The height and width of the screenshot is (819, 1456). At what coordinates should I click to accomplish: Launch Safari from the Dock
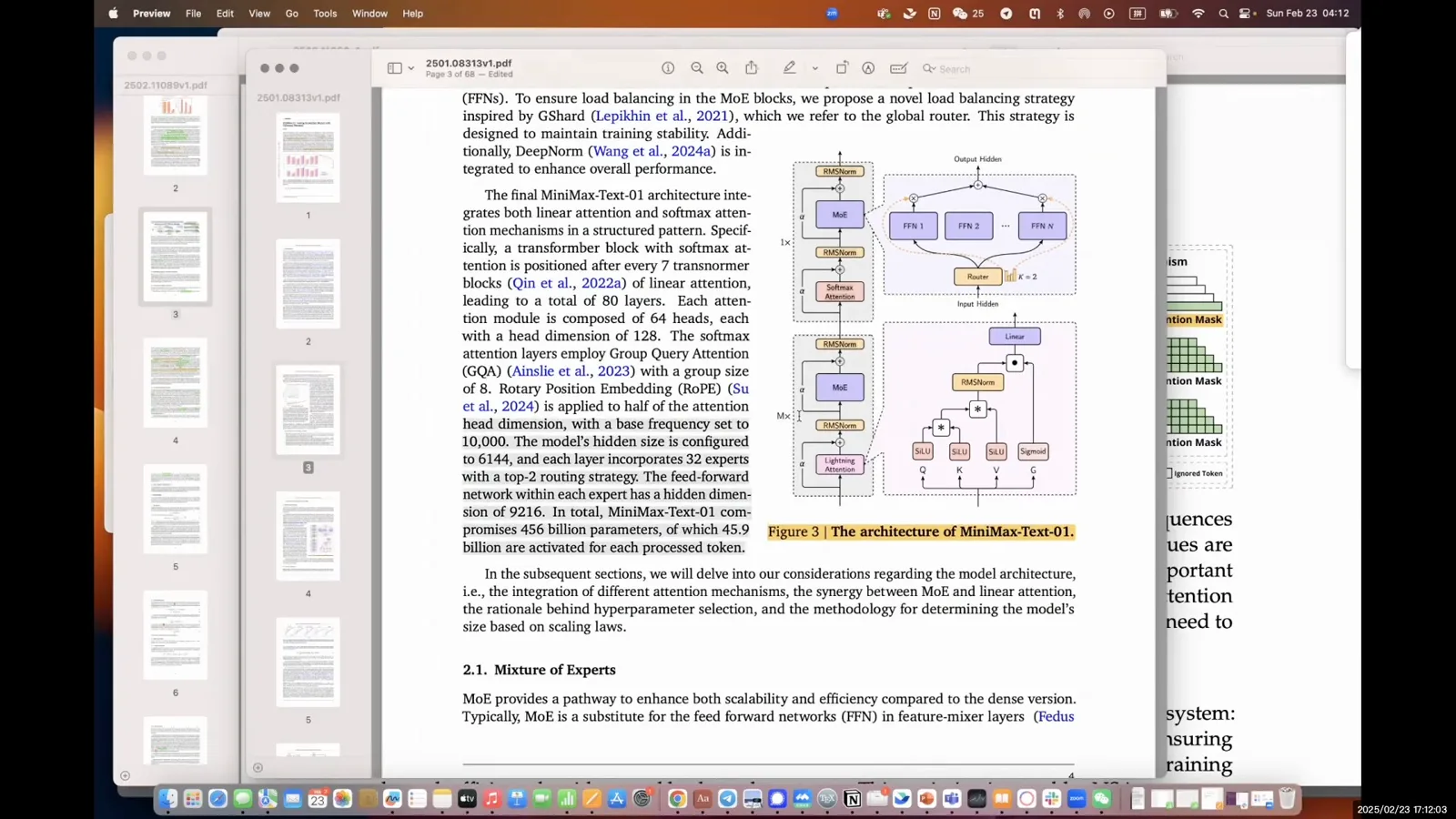click(217, 799)
